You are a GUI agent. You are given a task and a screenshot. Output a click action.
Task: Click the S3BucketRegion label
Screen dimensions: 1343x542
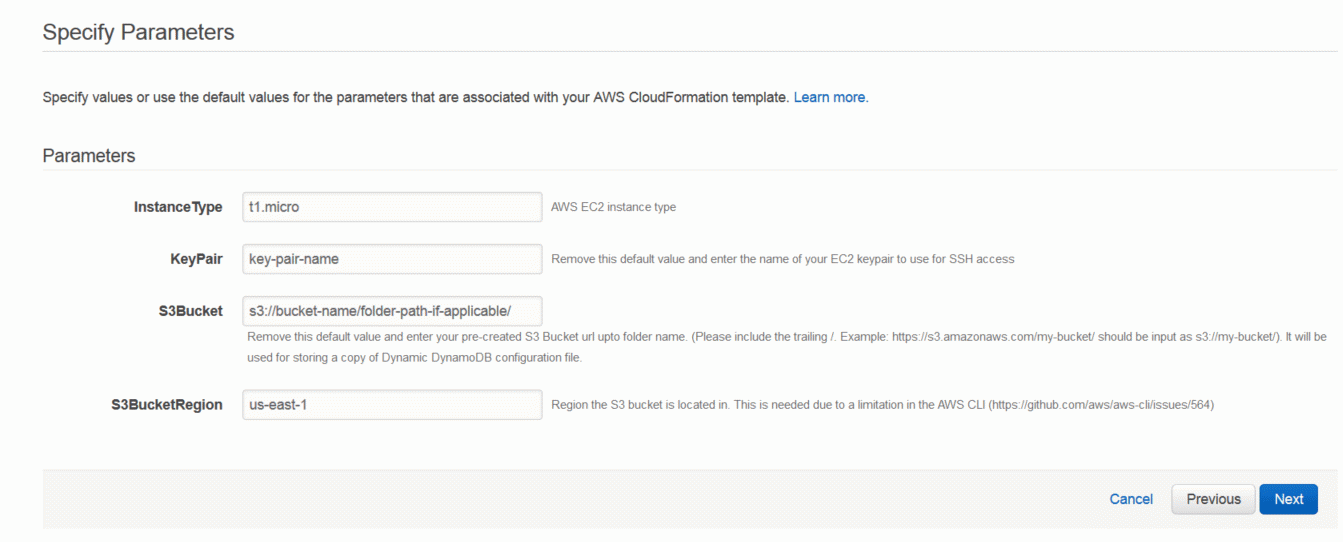167,405
